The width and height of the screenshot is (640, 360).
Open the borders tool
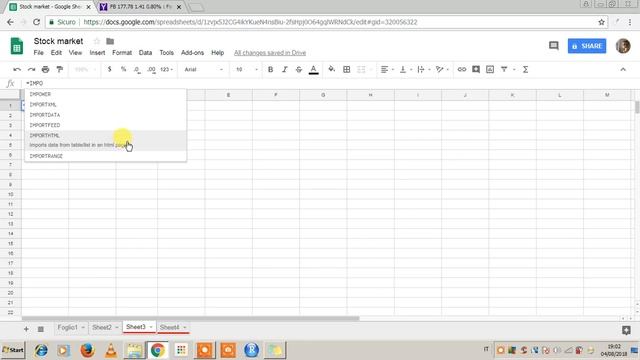click(x=347, y=69)
